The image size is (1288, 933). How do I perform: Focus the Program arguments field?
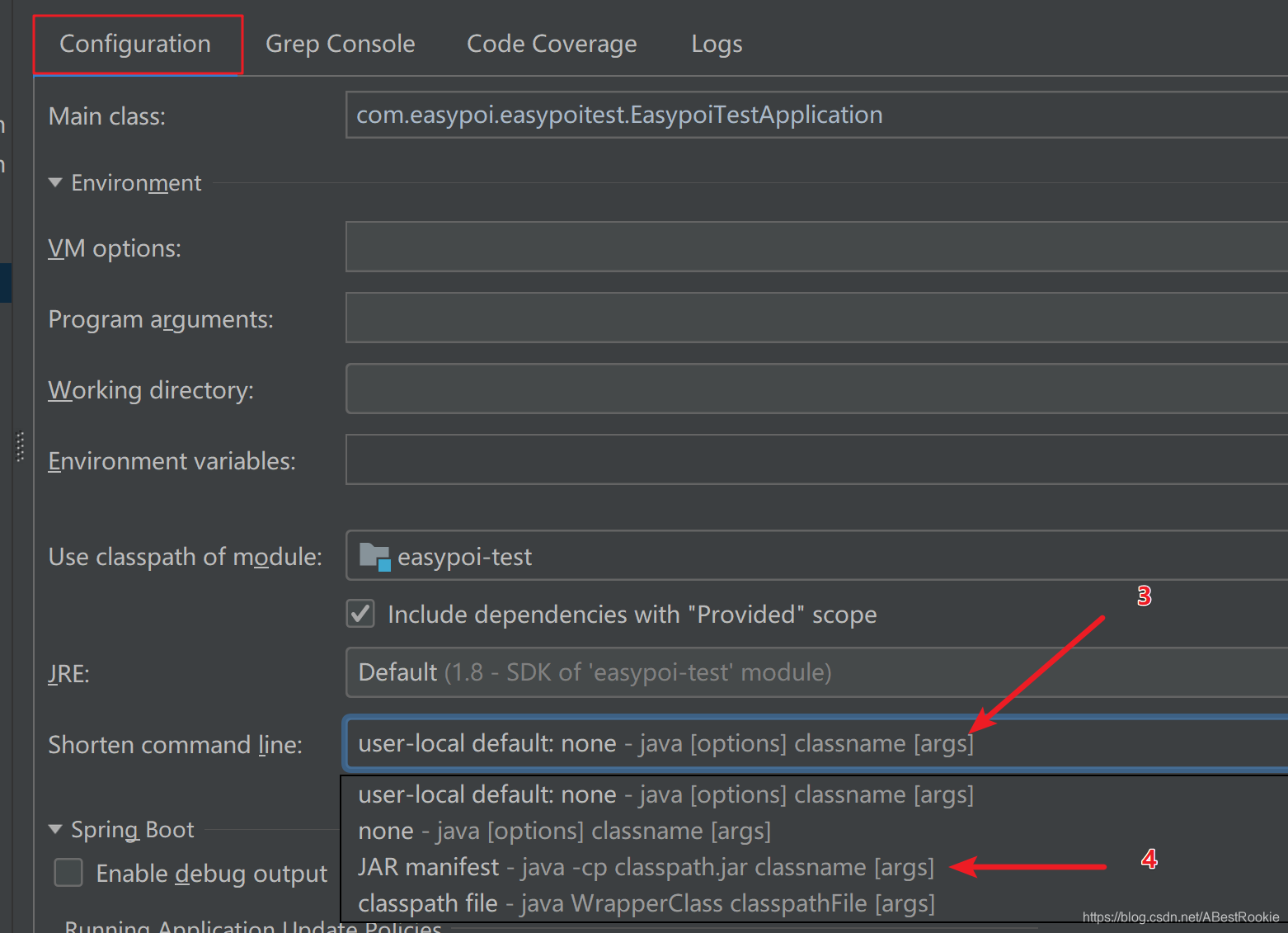pyautogui.click(x=816, y=318)
